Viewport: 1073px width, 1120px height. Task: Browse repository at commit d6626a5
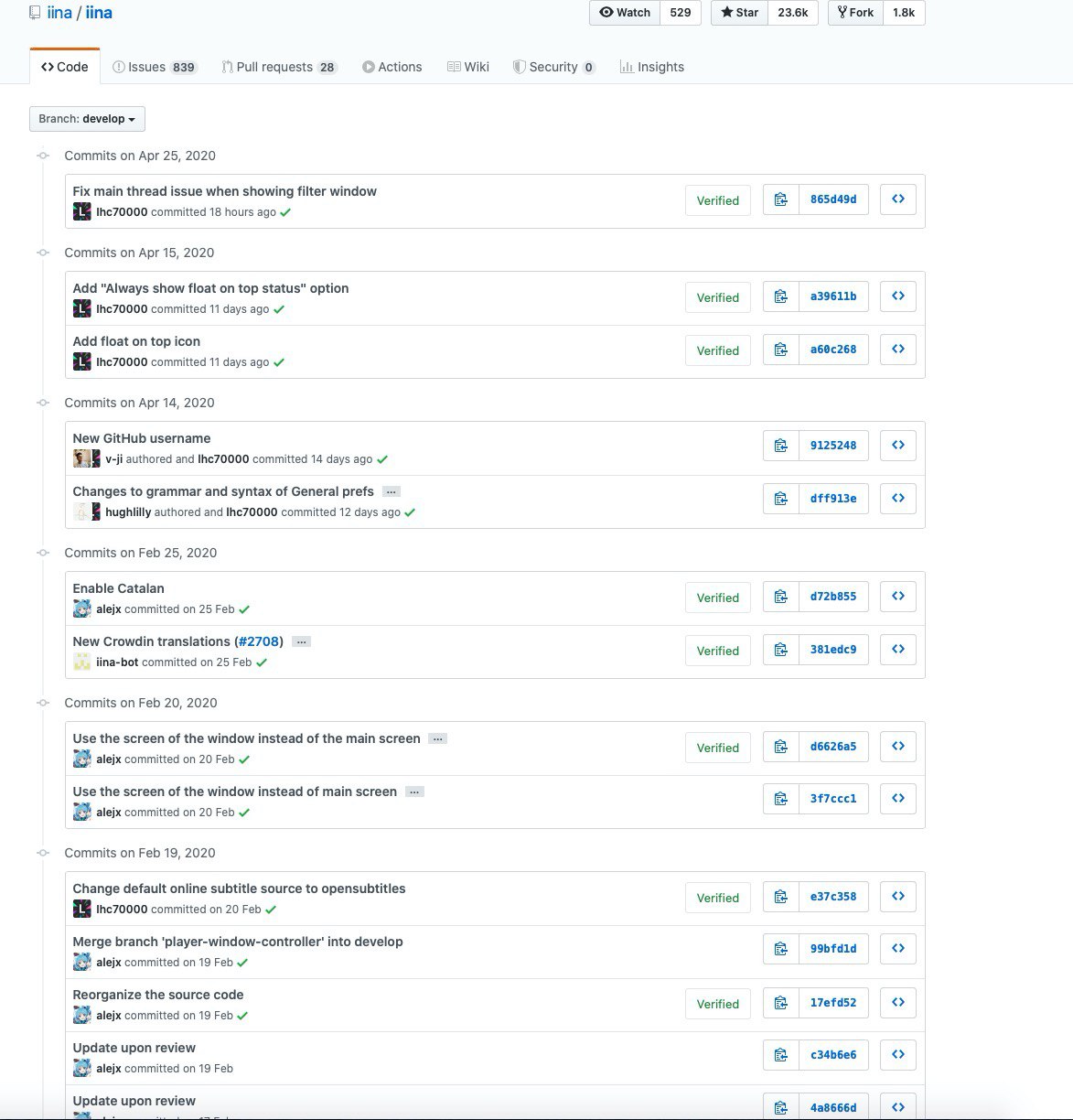pyautogui.click(x=898, y=747)
